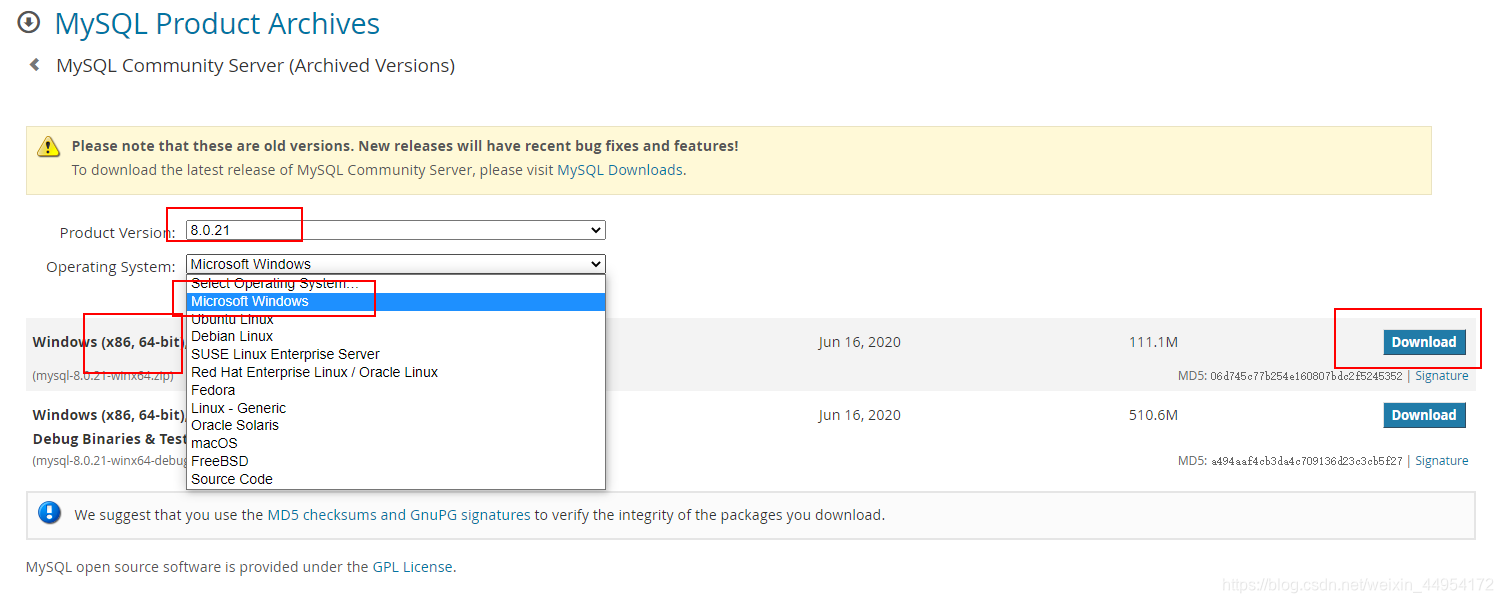Click the MySQL Product Archives heading
Viewport: 1503px width, 603px height.
tap(217, 23)
